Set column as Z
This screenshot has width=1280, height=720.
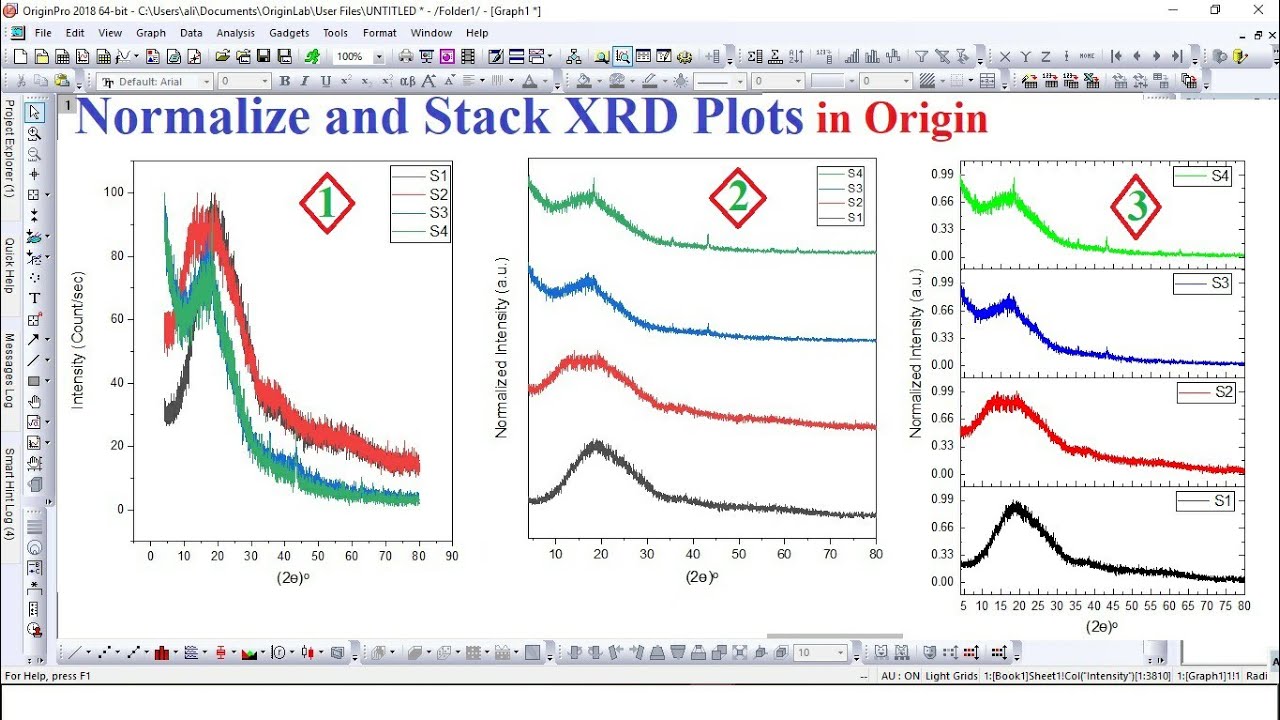(x=1046, y=57)
